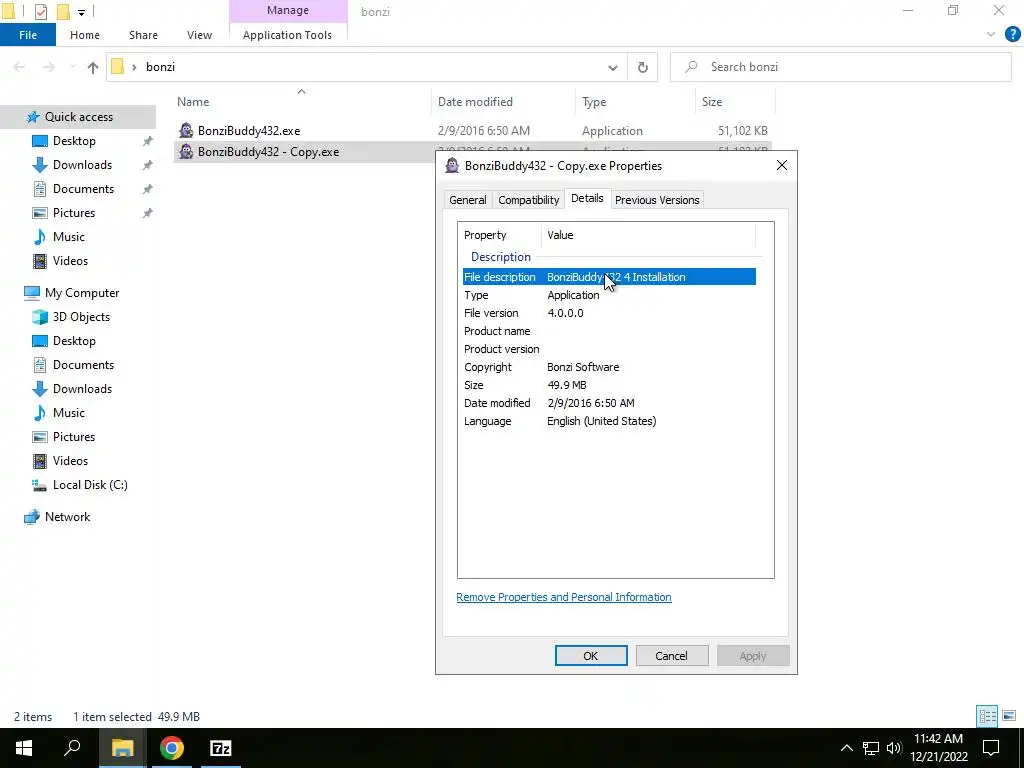Confirm the Properties dialog with OK

pos(591,656)
